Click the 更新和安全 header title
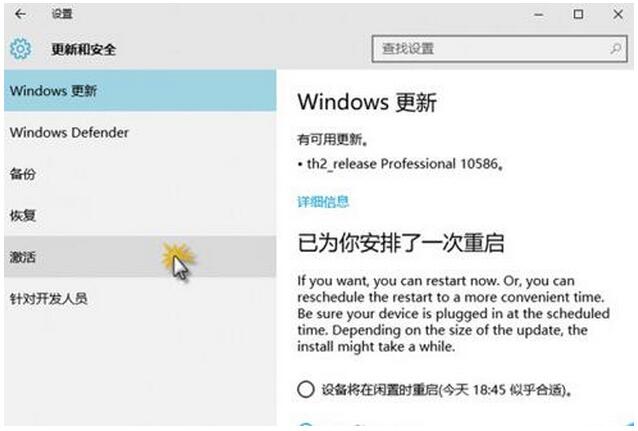638x431 pixels. coord(84,48)
